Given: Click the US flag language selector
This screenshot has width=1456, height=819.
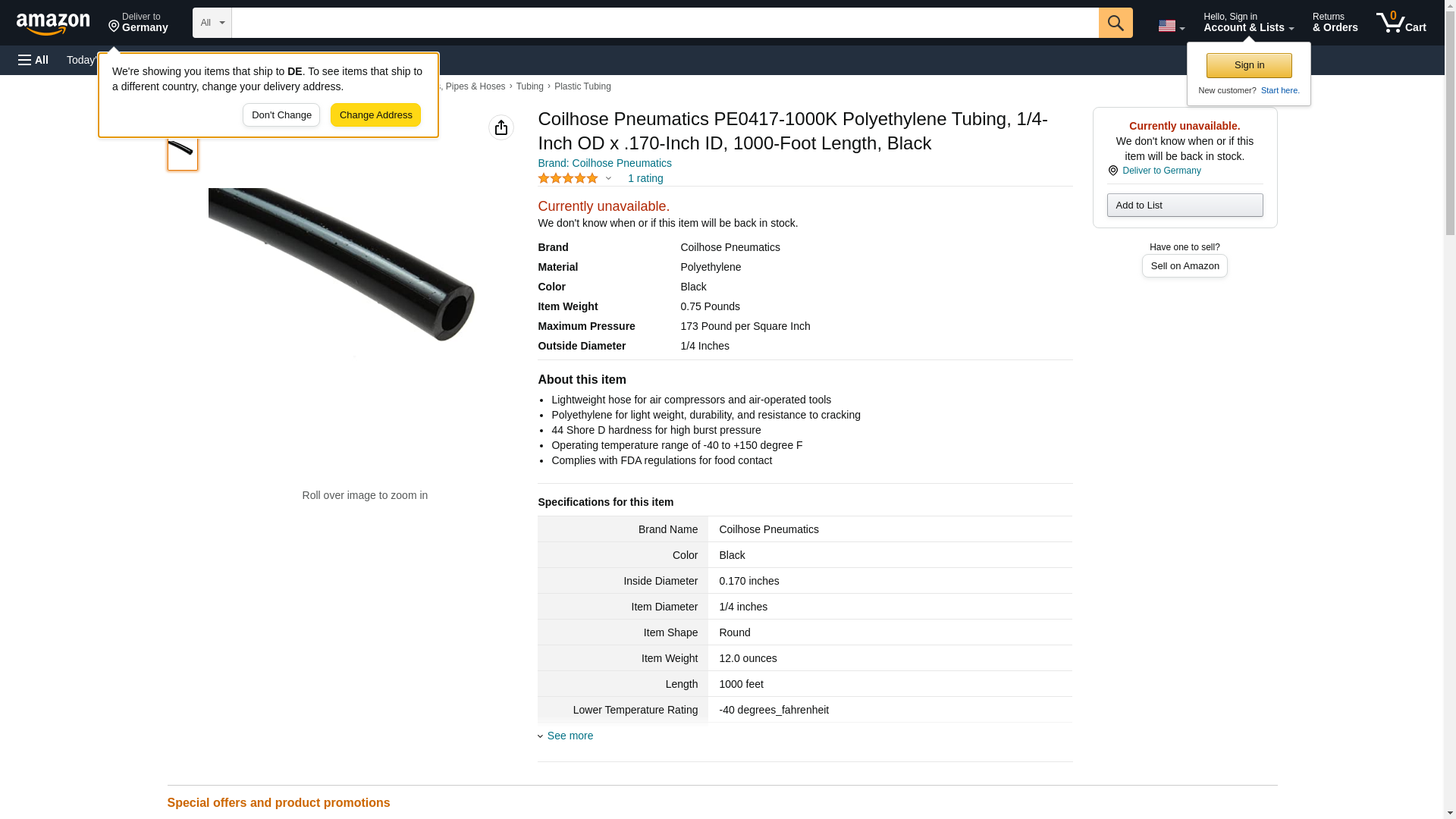Looking at the screenshot, I should [x=1170, y=26].
